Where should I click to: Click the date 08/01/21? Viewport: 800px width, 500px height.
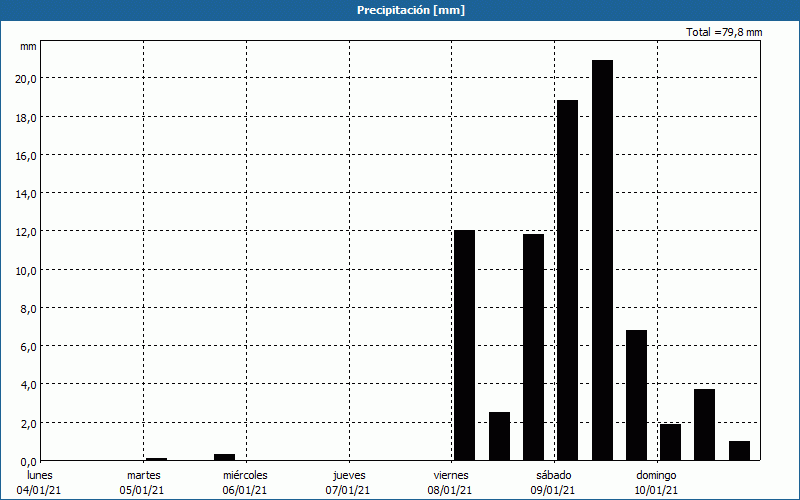click(450, 490)
